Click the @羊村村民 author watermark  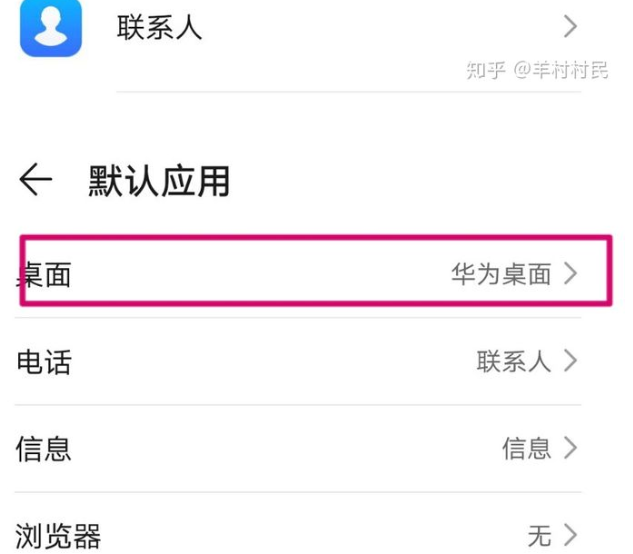[x=561, y=70]
